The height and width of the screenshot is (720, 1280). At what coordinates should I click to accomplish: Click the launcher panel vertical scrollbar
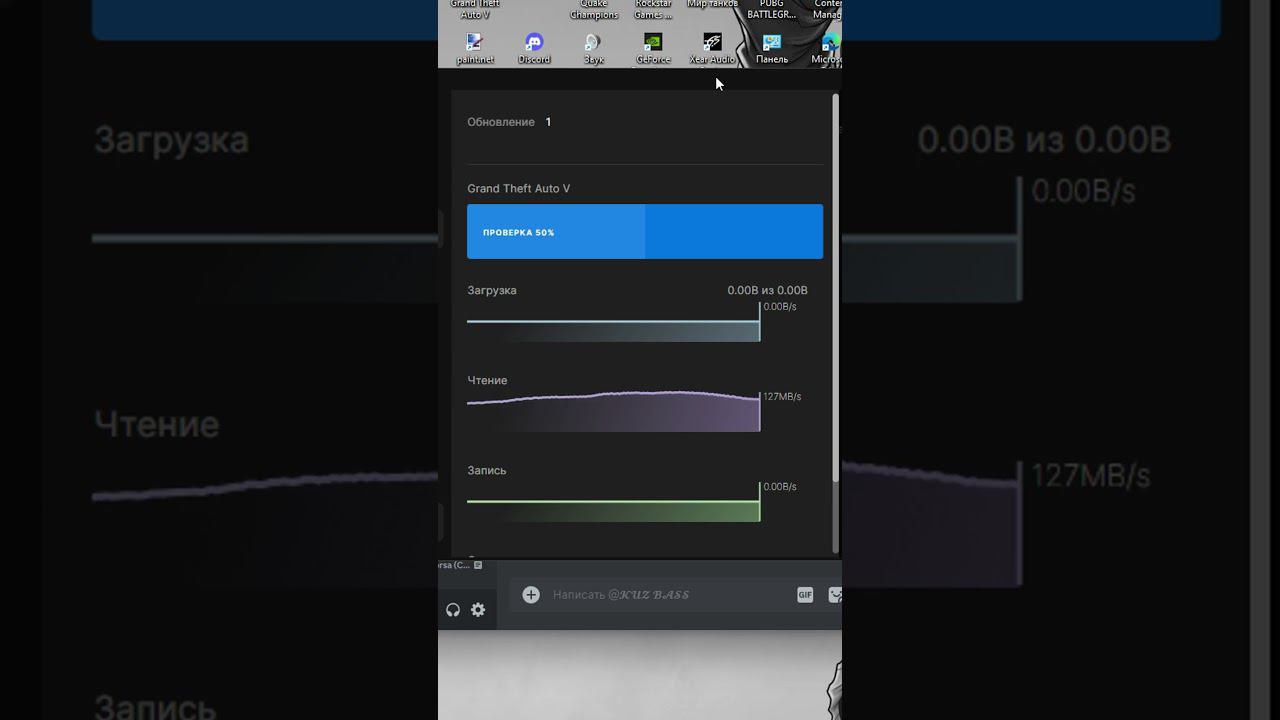click(x=835, y=290)
